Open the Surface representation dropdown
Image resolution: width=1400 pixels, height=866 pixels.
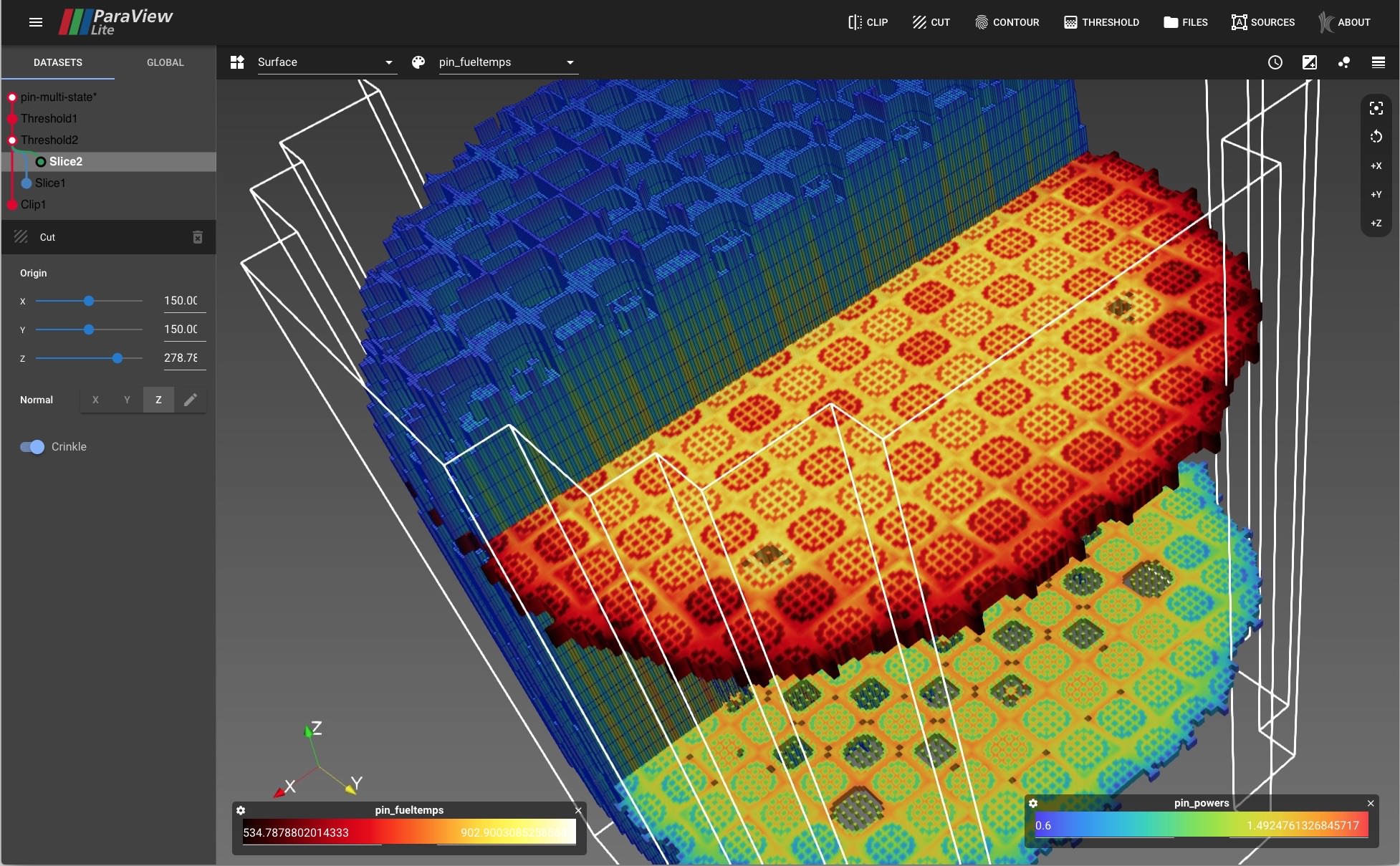click(x=325, y=62)
